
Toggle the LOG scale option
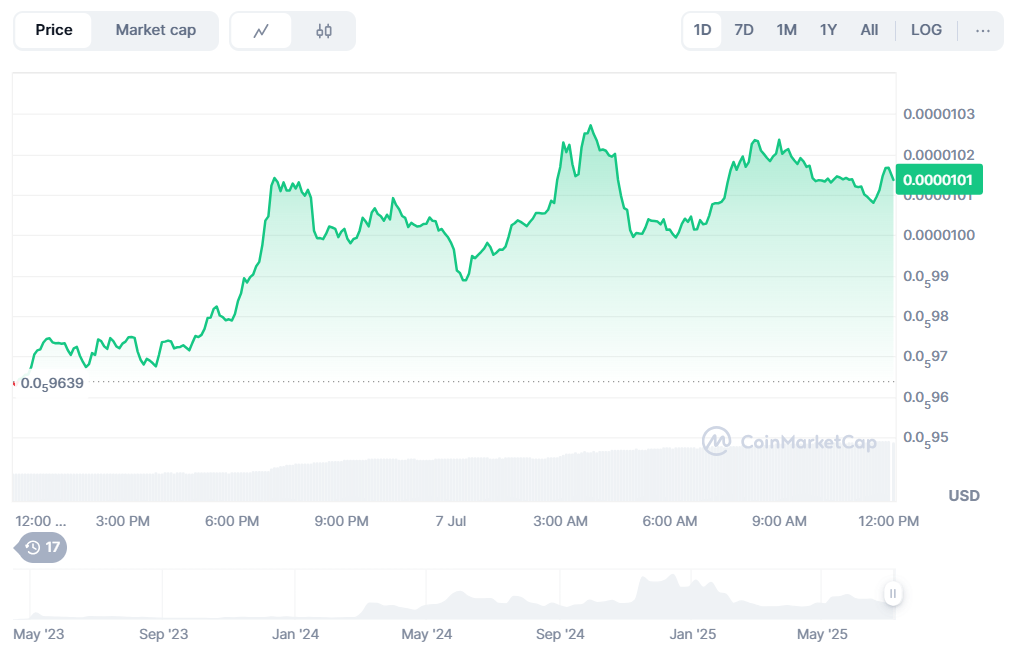[x=926, y=30]
